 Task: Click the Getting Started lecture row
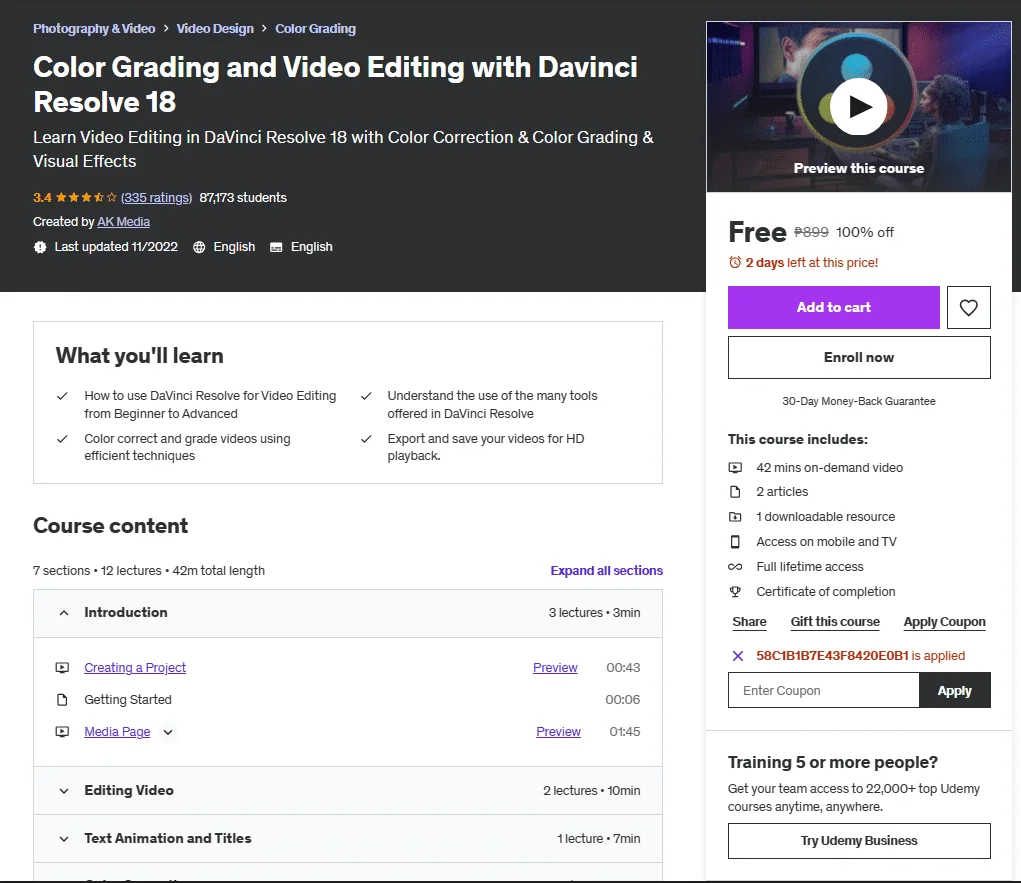coord(348,699)
